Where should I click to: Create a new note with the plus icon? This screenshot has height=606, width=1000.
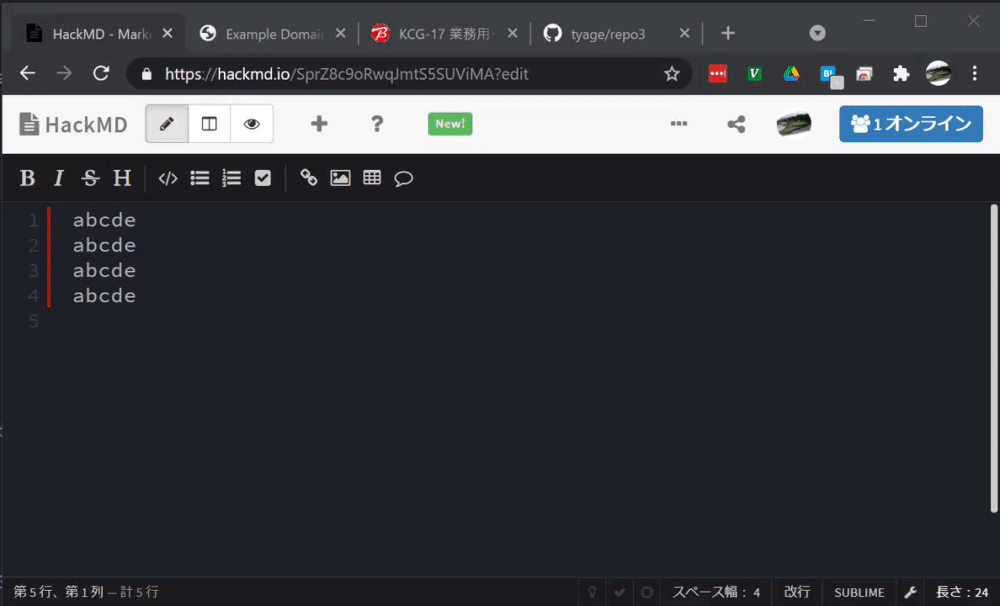coord(318,124)
